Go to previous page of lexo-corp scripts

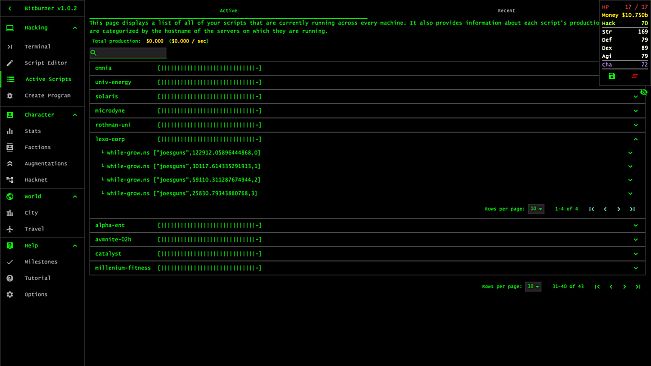[605, 209]
